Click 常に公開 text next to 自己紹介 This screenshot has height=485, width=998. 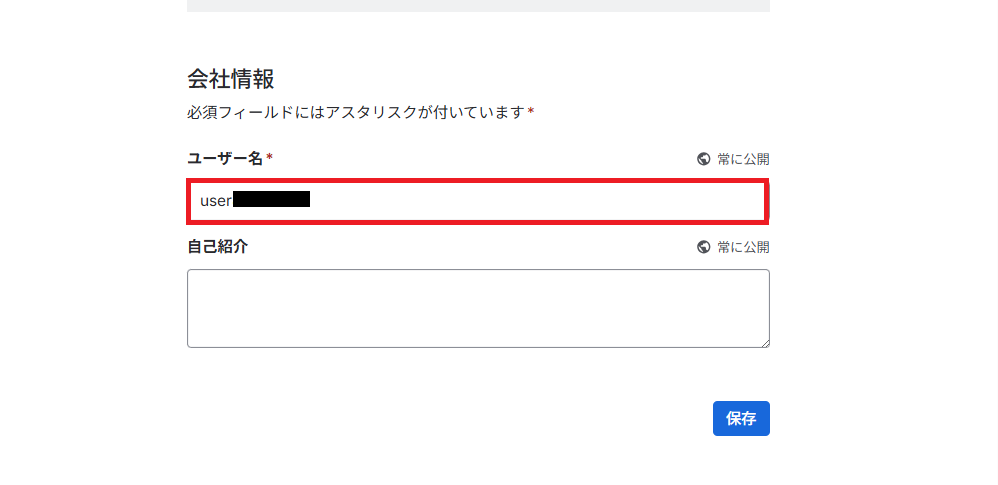(743, 247)
